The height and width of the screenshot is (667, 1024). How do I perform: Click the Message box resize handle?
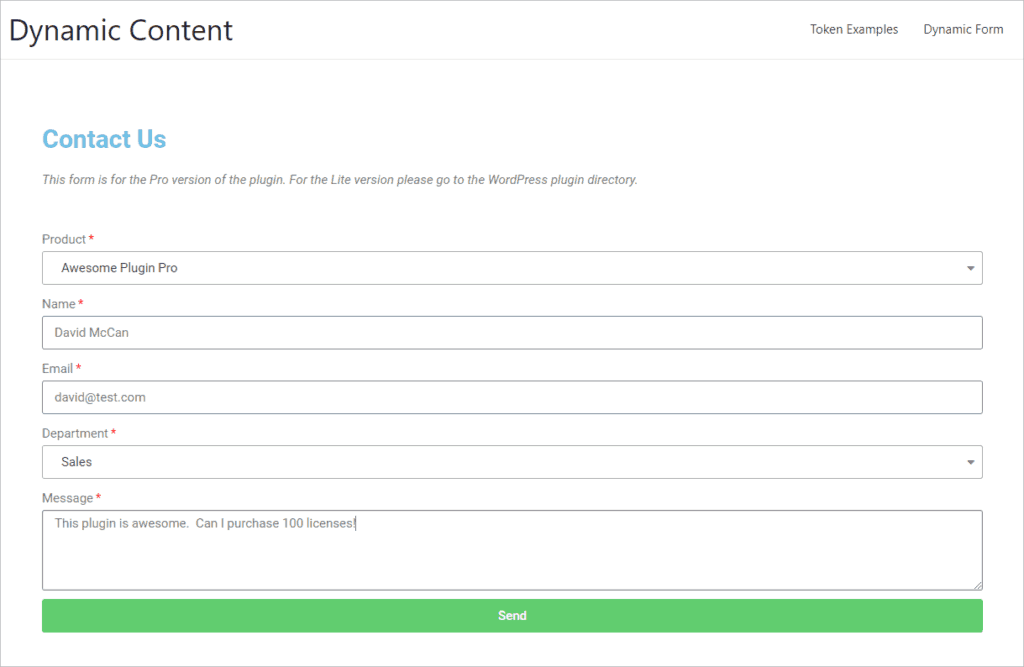977,585
